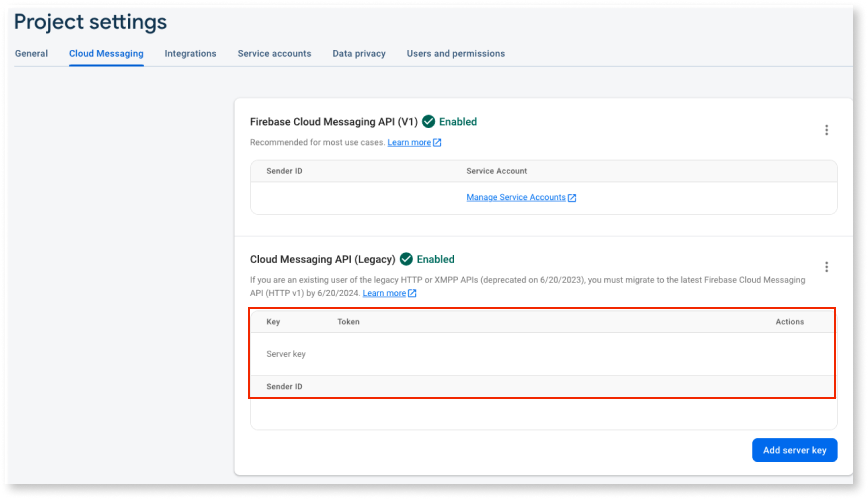Click external-link icon beside Manage Service Accounts
Screen dimensions: 868x499
(x=572, y=198)
